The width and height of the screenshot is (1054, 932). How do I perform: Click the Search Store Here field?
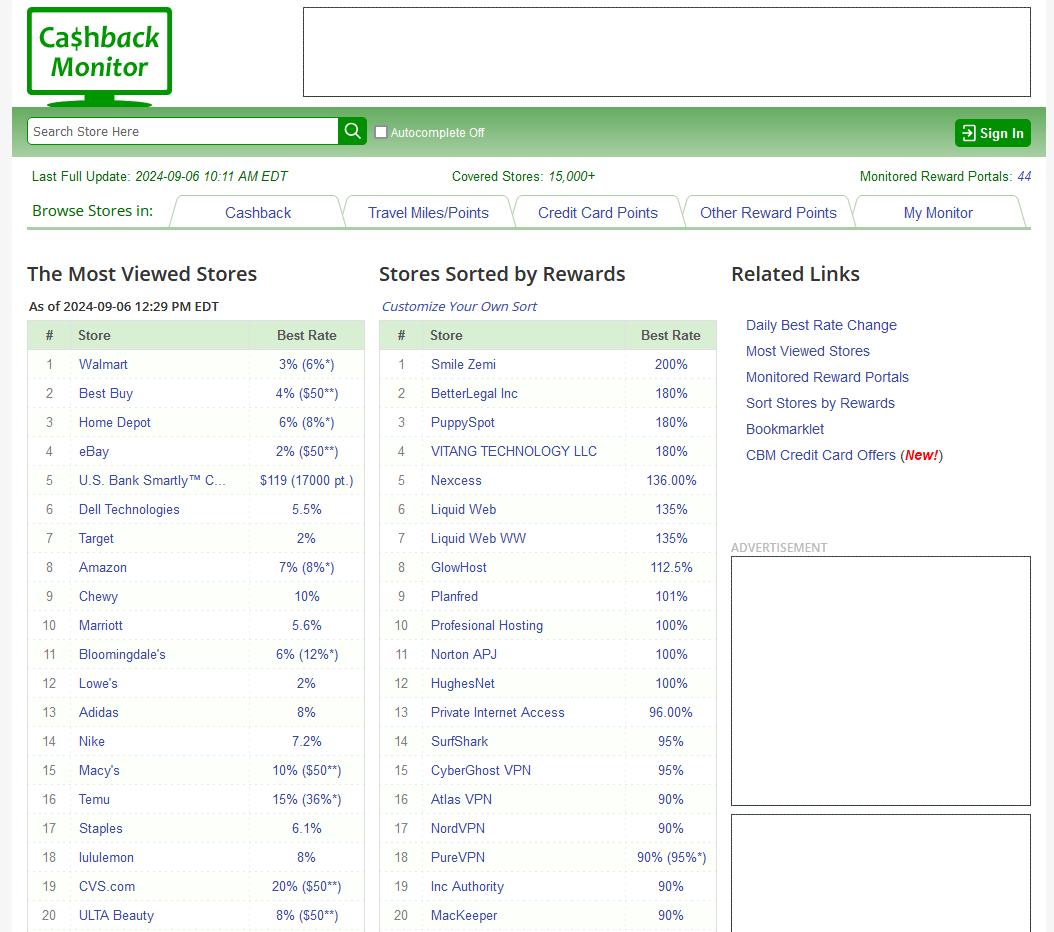click(183, 131)
